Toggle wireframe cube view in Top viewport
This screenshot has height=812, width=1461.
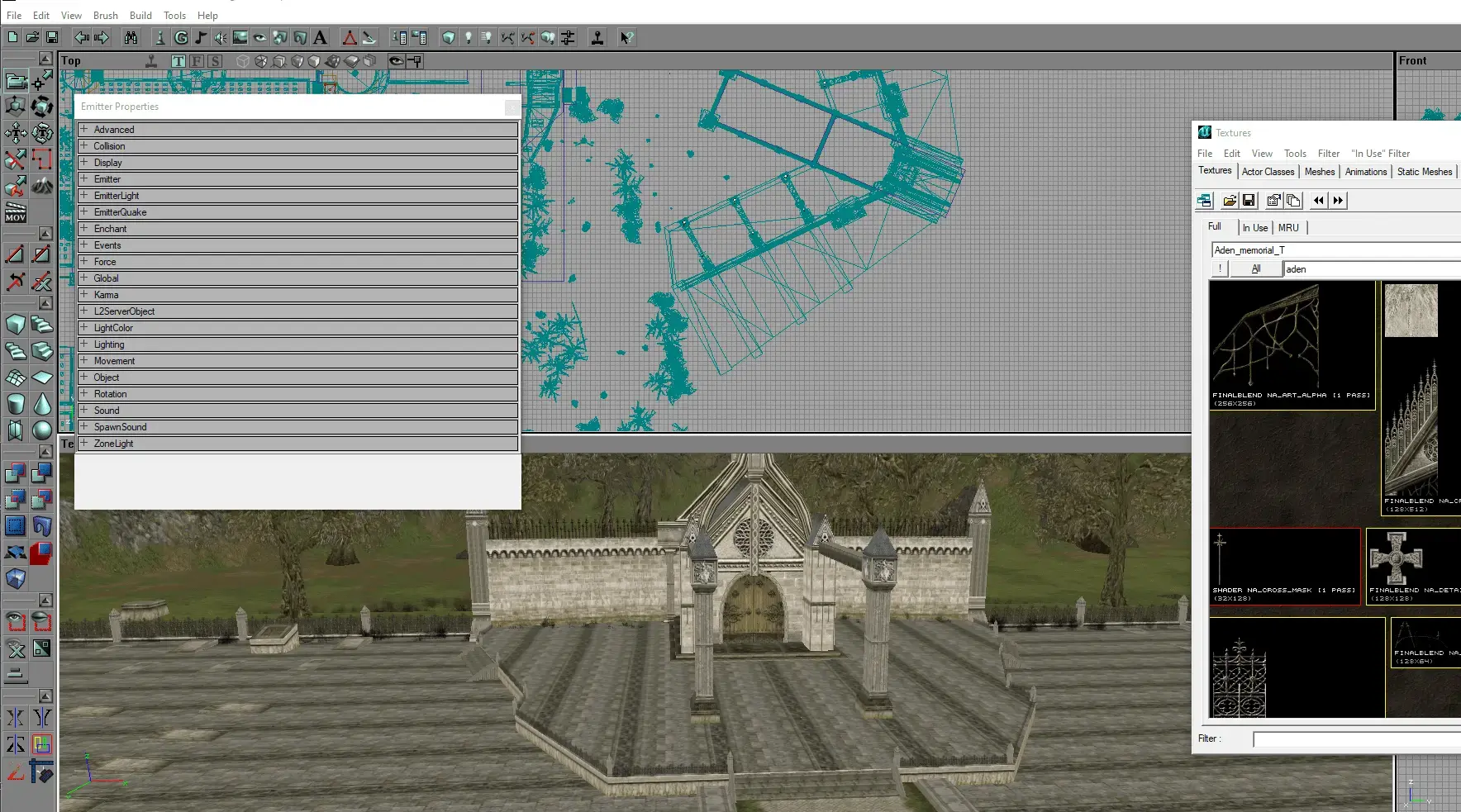[x=243, y=61]
